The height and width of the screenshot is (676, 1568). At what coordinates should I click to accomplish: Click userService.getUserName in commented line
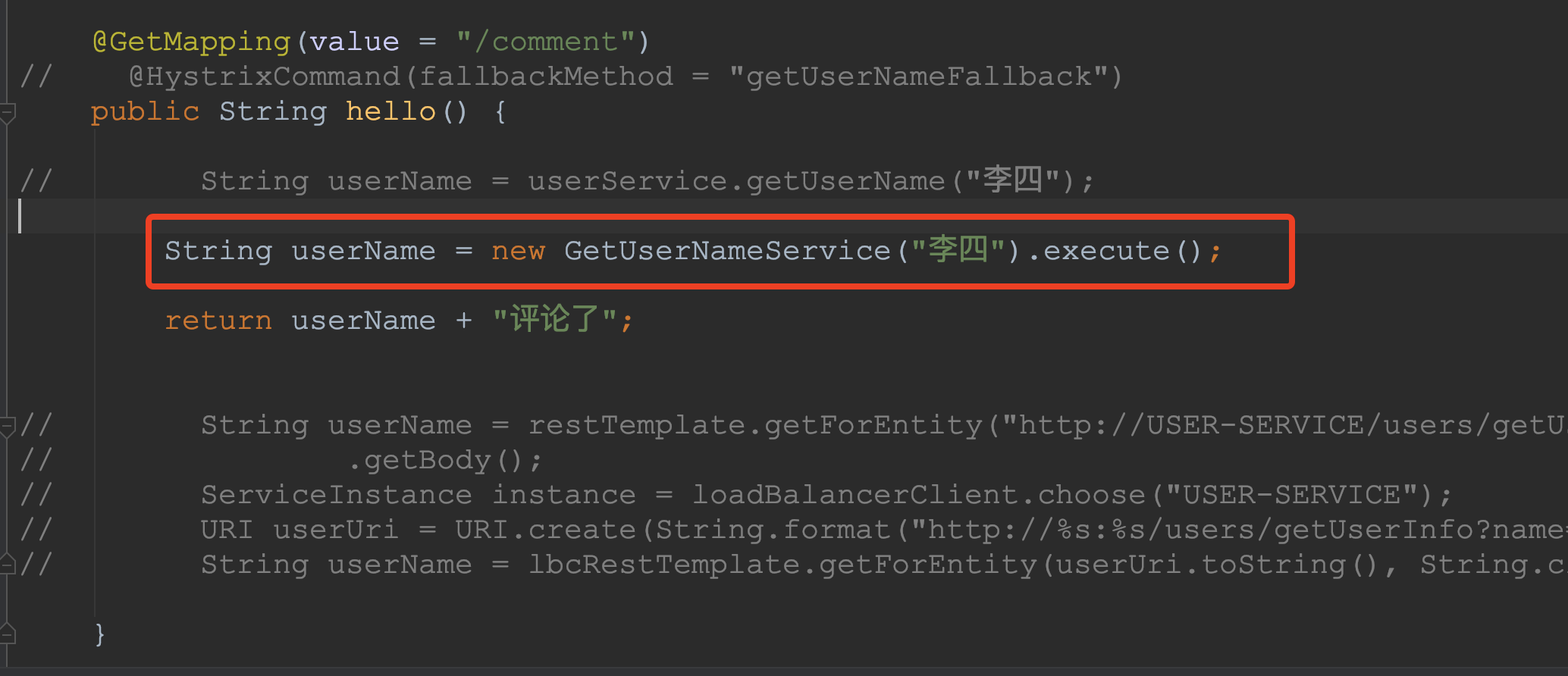point(736,181)
